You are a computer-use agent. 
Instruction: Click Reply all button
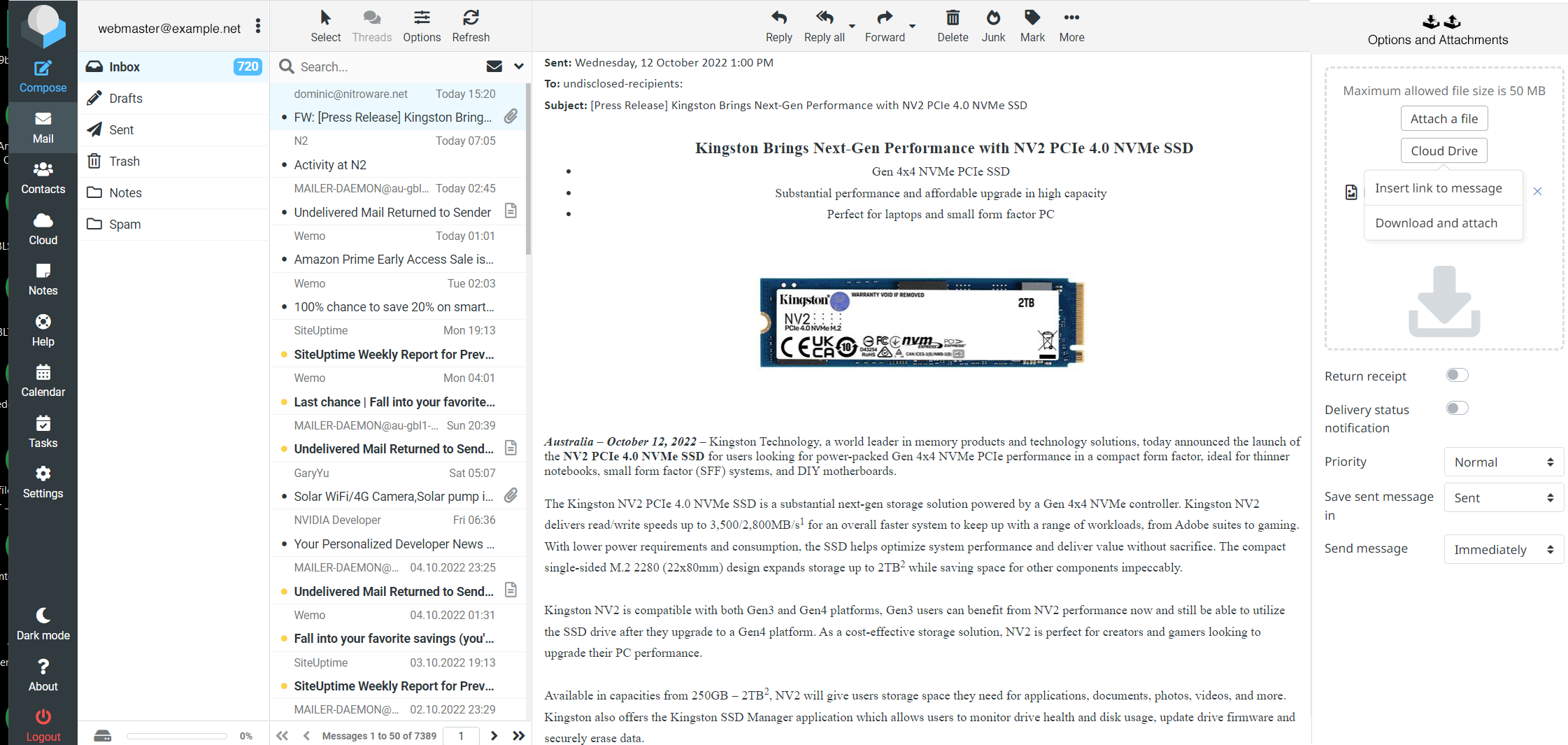[x=825, y=27]
